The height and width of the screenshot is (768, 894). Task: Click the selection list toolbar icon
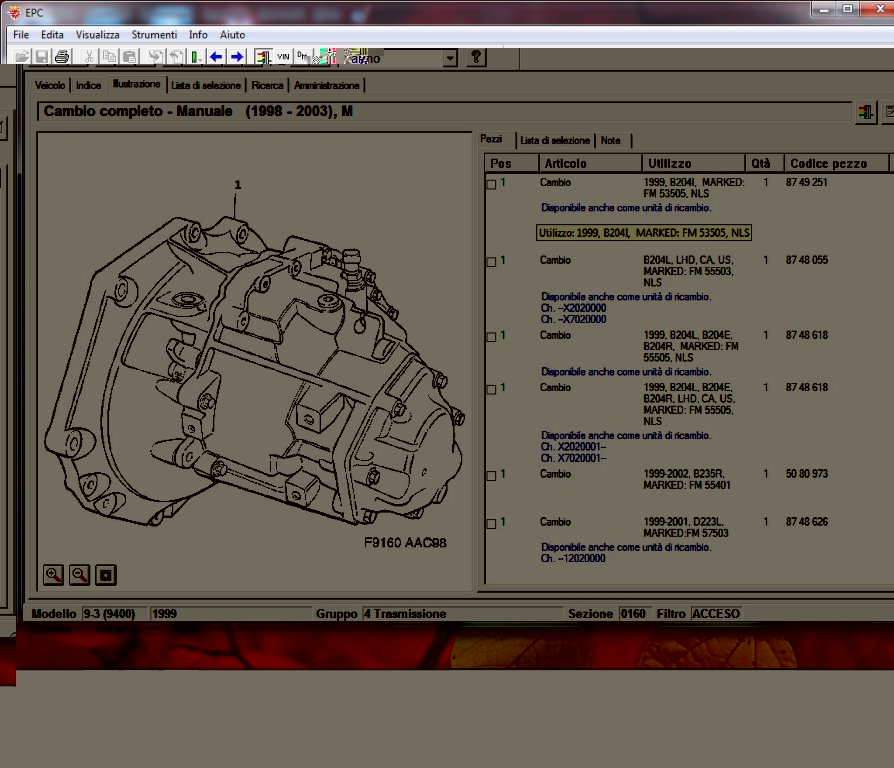(263, 56)
